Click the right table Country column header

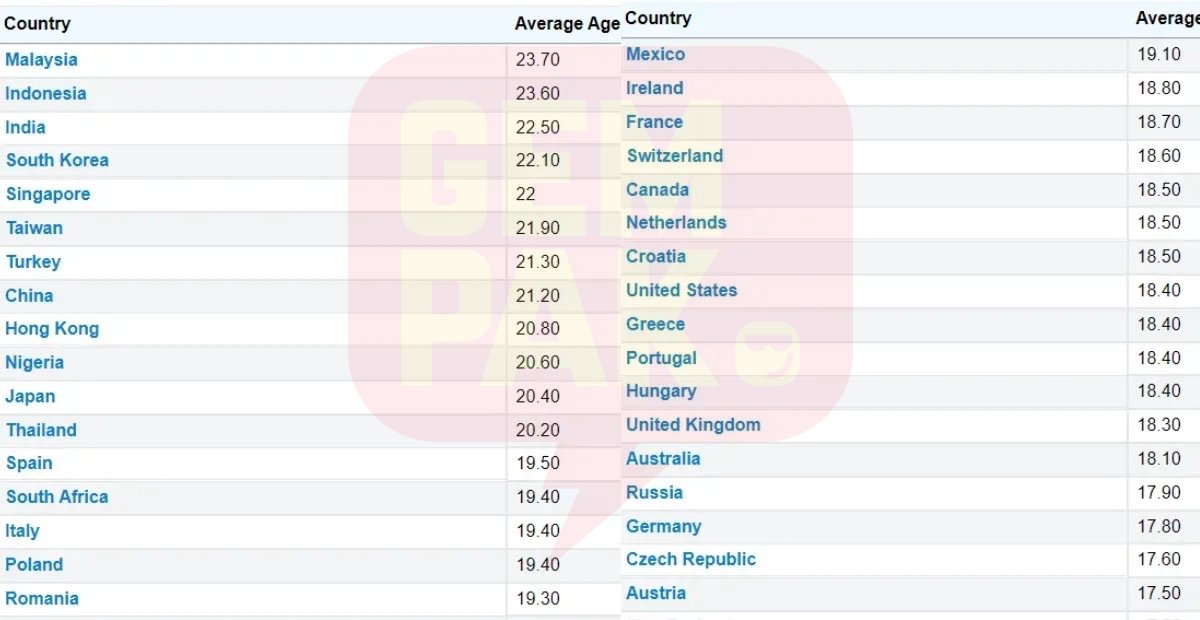(x=658, y=19)
